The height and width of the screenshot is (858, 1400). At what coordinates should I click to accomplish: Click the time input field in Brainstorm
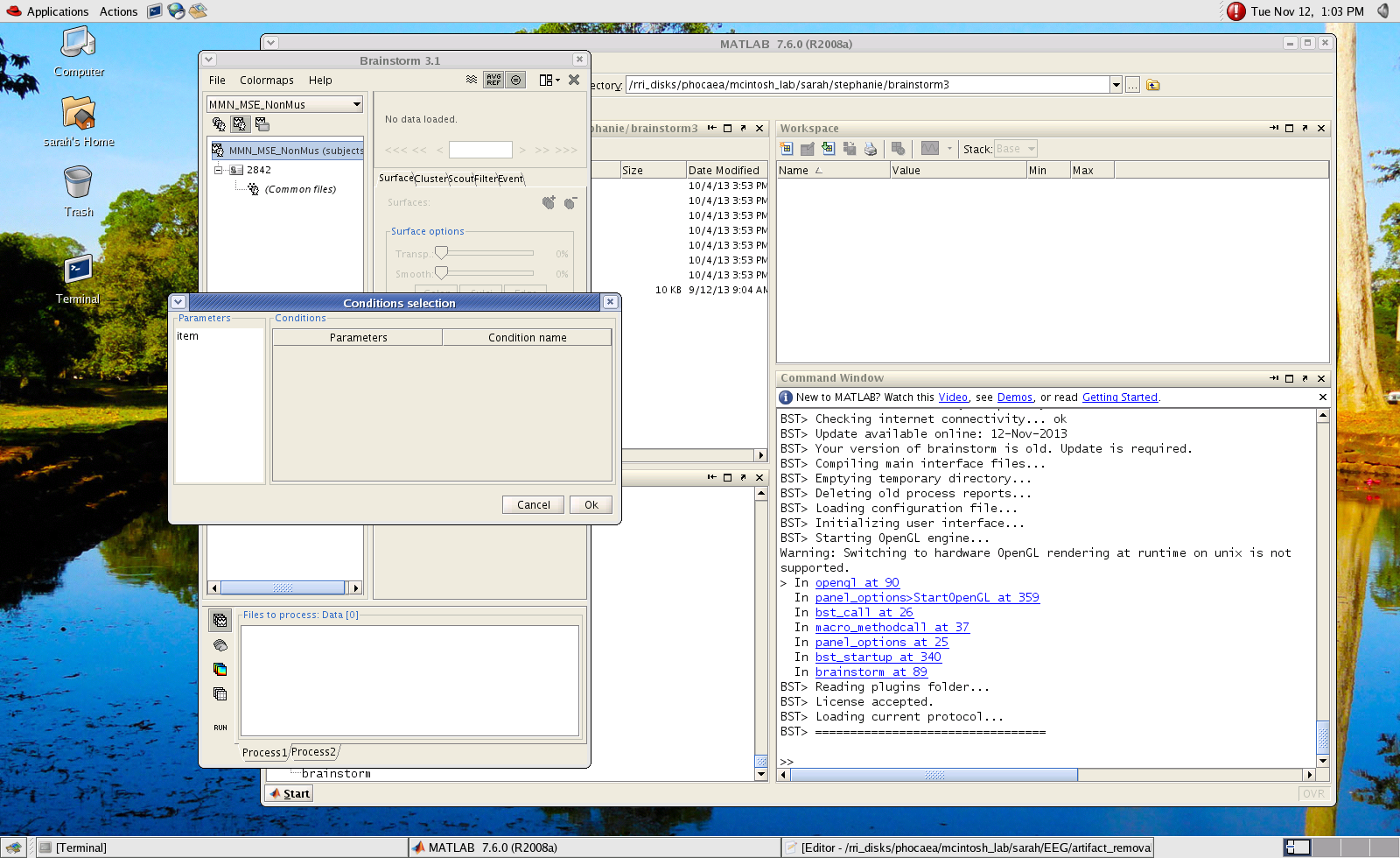(x=480, y=150)
